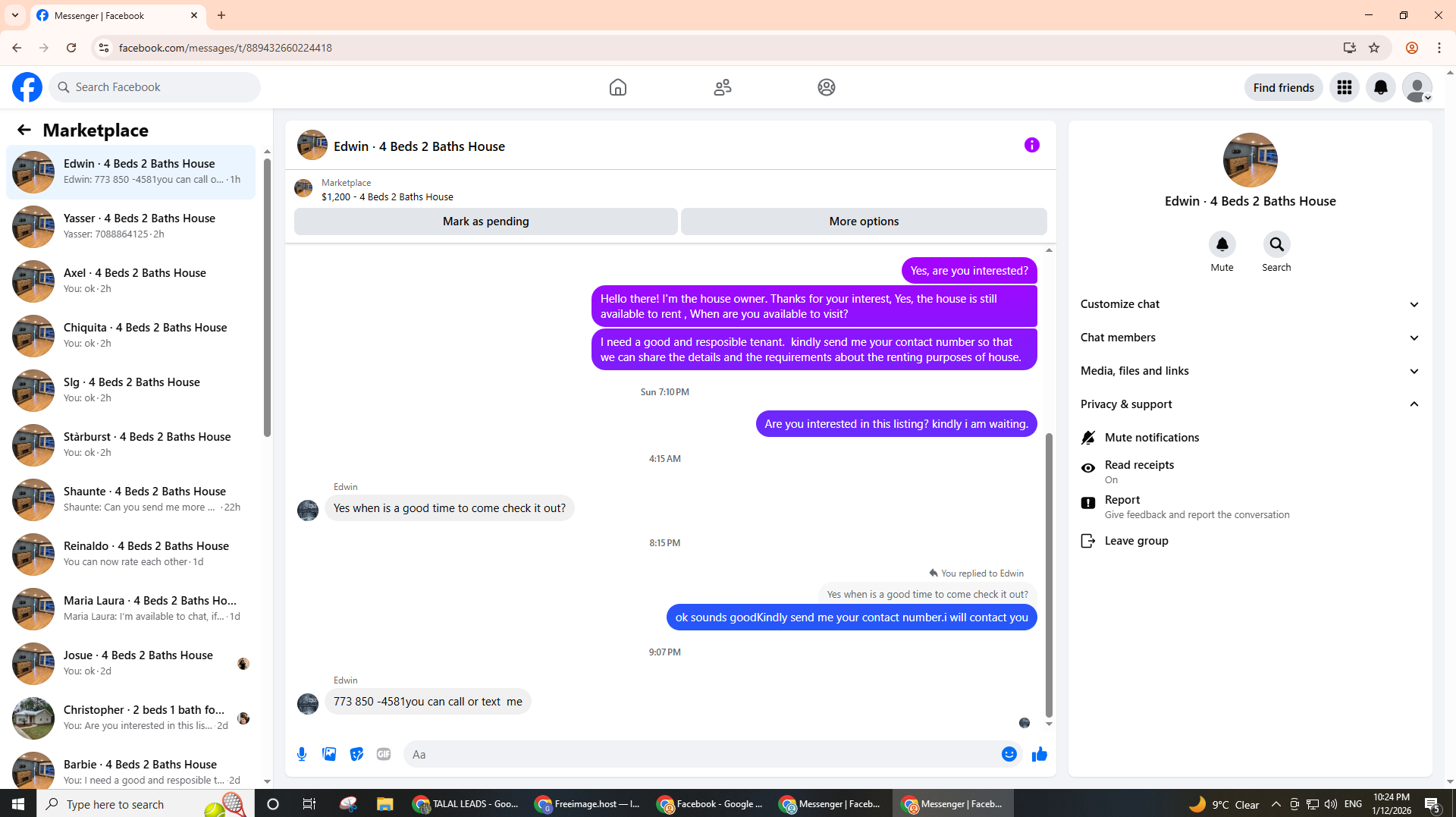This screenshot has height=817, width=1456.
Task: Open File Explorer from taskbar
Action: click(x=385, y=804)
